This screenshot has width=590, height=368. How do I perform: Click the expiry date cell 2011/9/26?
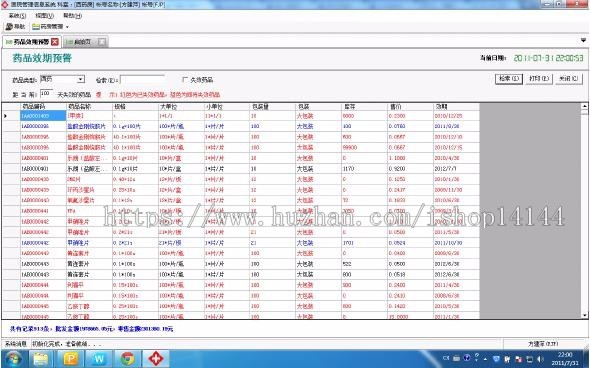(x=457, y=126)
